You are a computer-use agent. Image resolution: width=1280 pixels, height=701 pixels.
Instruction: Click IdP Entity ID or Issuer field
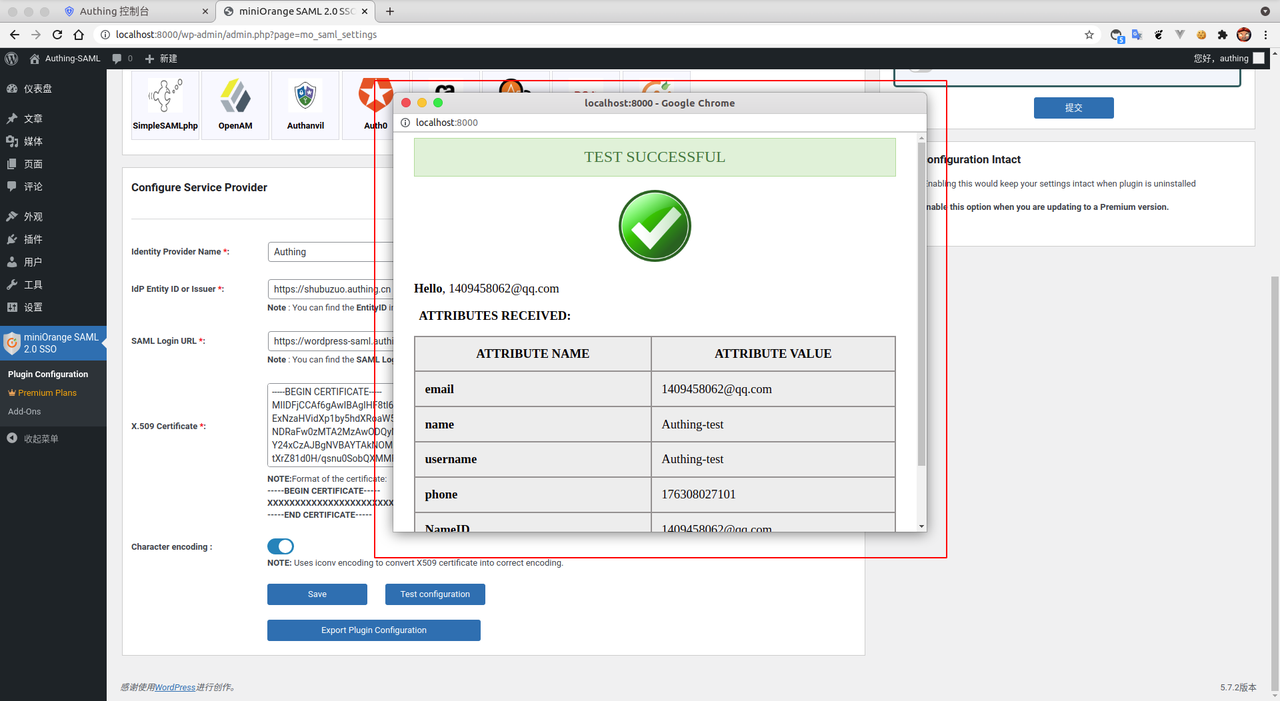click(x=330, y=289)
